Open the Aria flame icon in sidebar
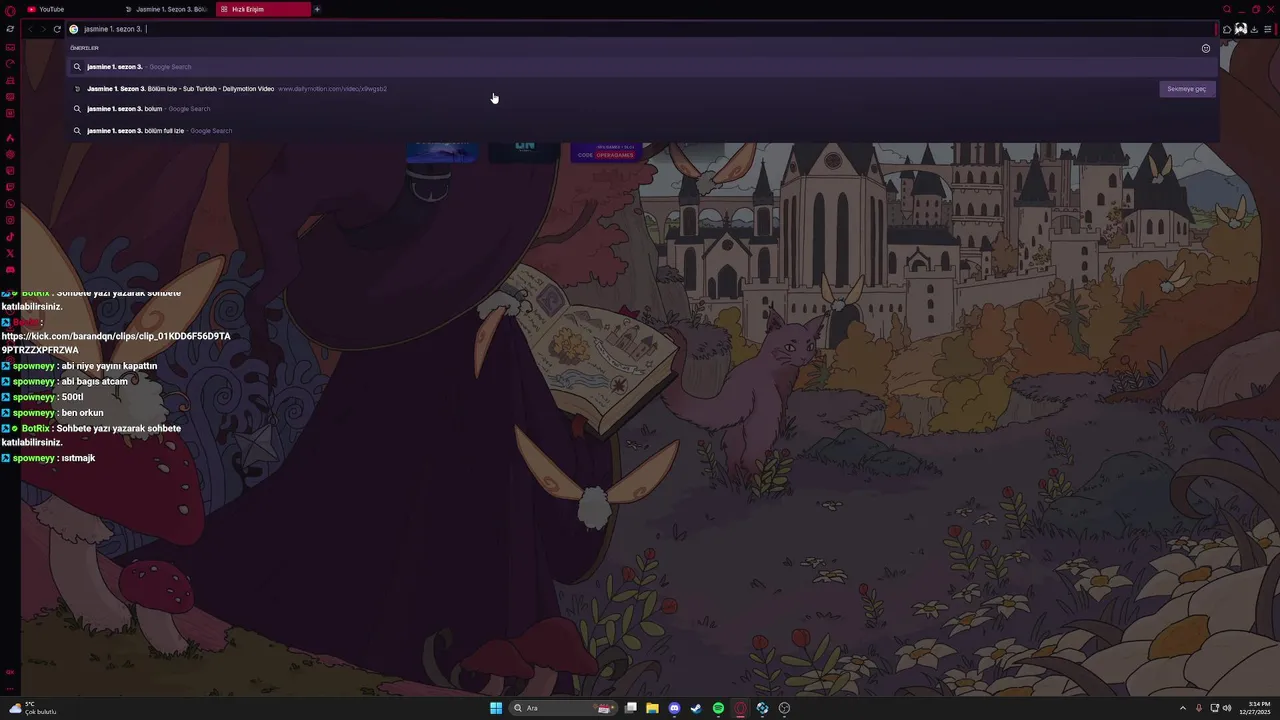Viewport: 1280px width, 720px height. coord(10,138)
